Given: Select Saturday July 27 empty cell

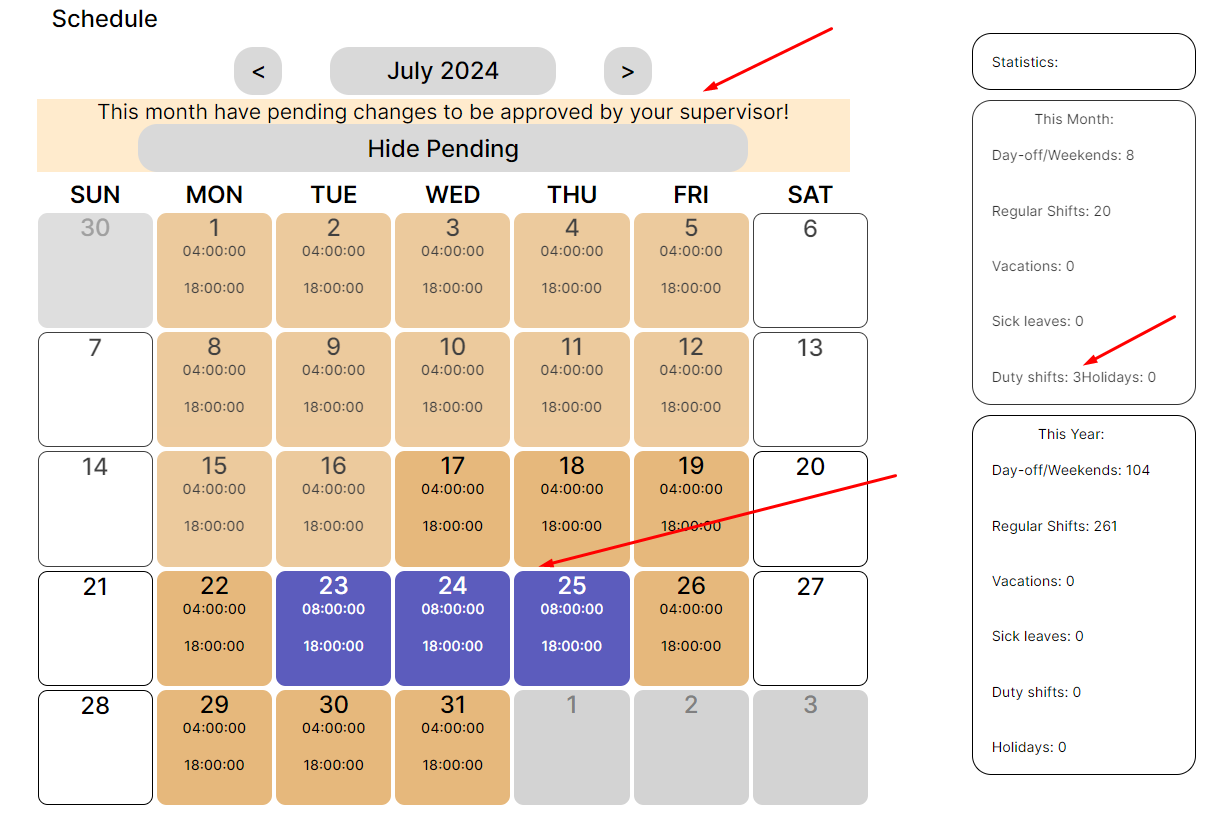Looking at the screenshot, I should pos(810,628).
